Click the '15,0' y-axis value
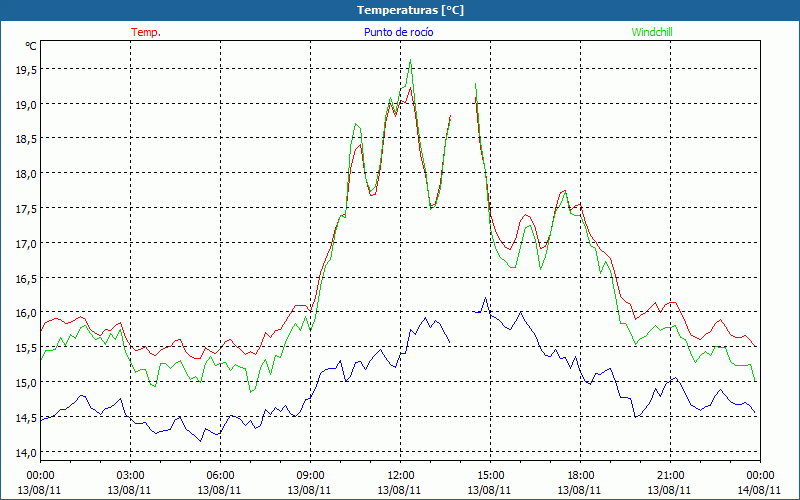Image resolution: width=800 pixels, height=500 pixels. (x=26, y=383)
